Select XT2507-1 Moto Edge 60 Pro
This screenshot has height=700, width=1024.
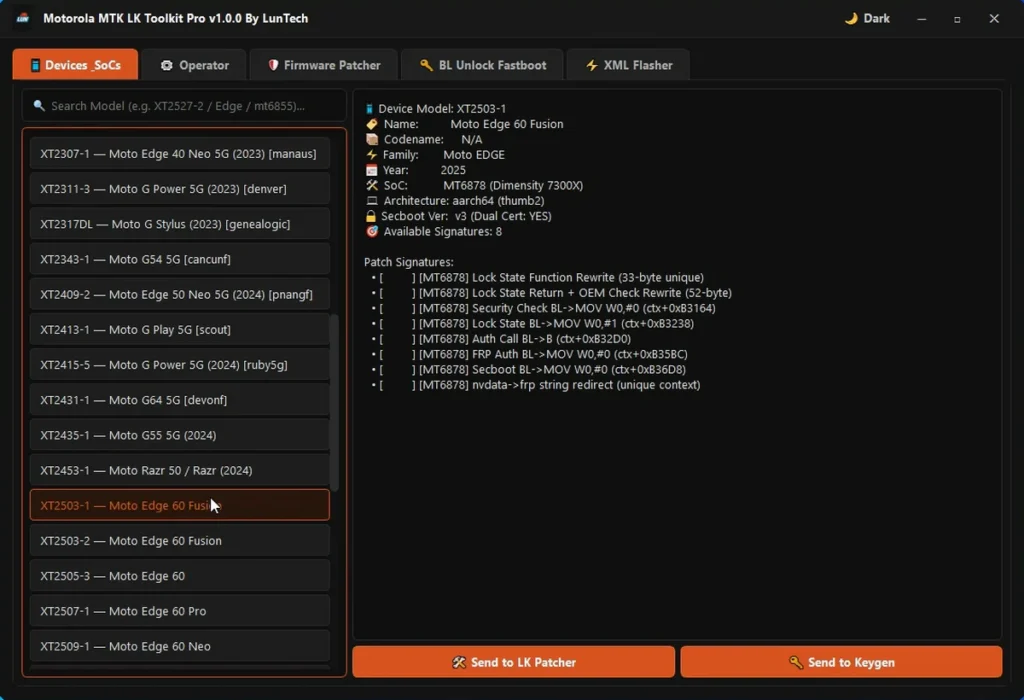tap(180, 611)
